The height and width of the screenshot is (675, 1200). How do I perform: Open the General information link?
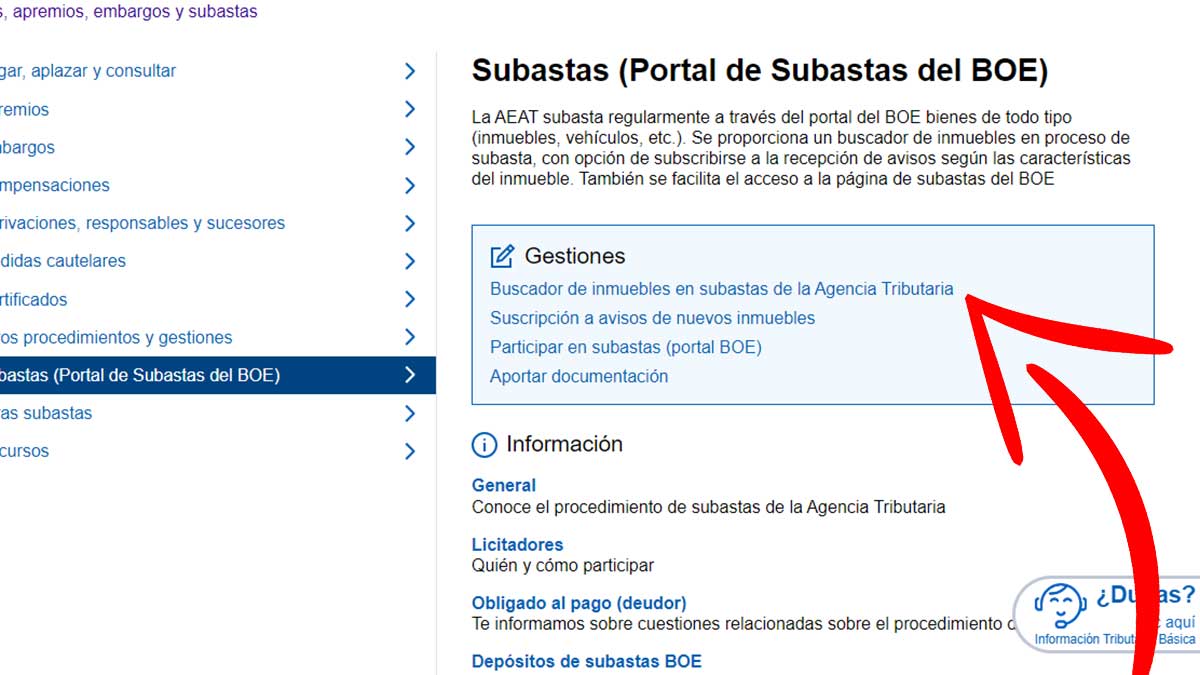coord(504,485)
